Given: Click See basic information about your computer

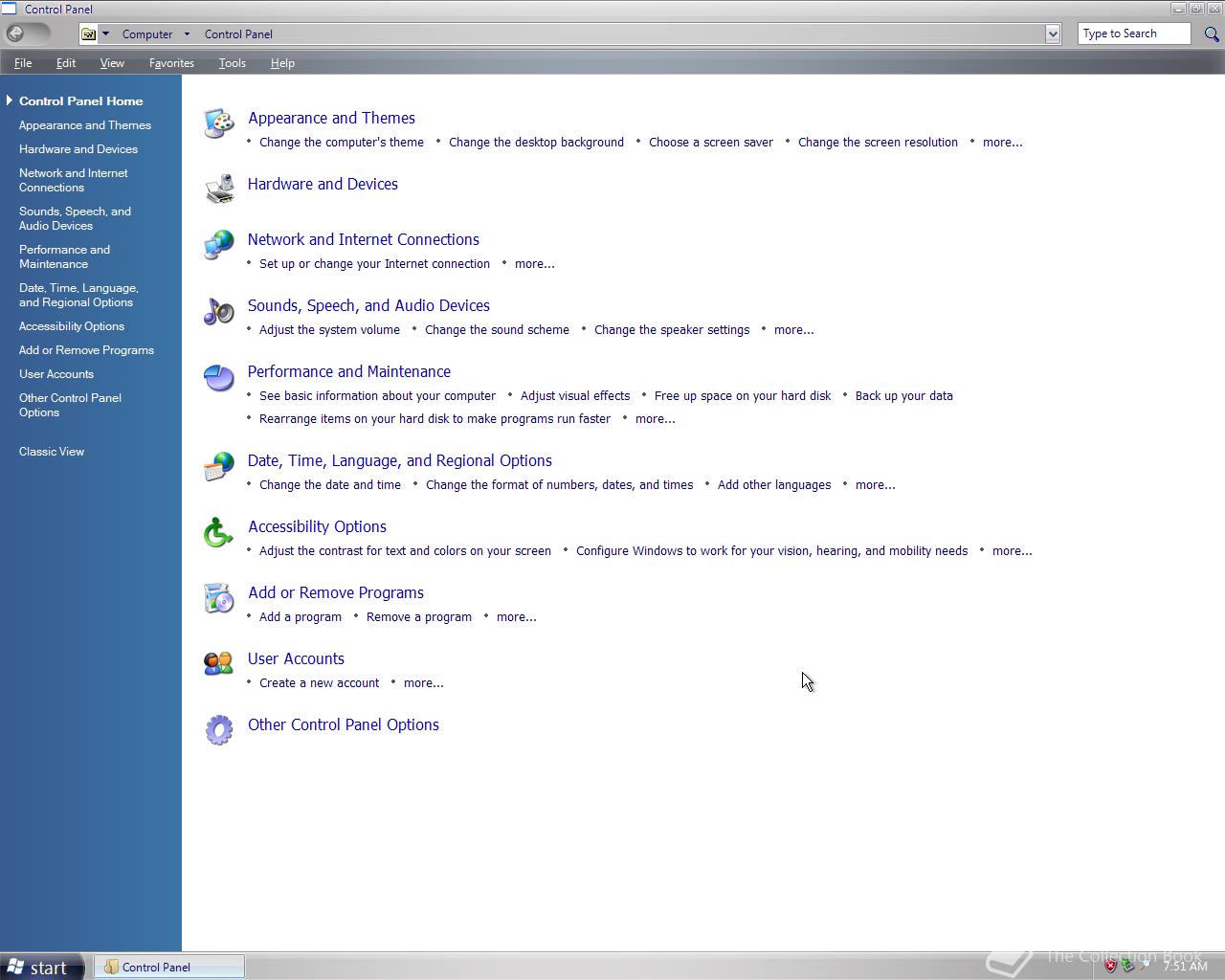Looking at the screenshot, I should 377,395.
